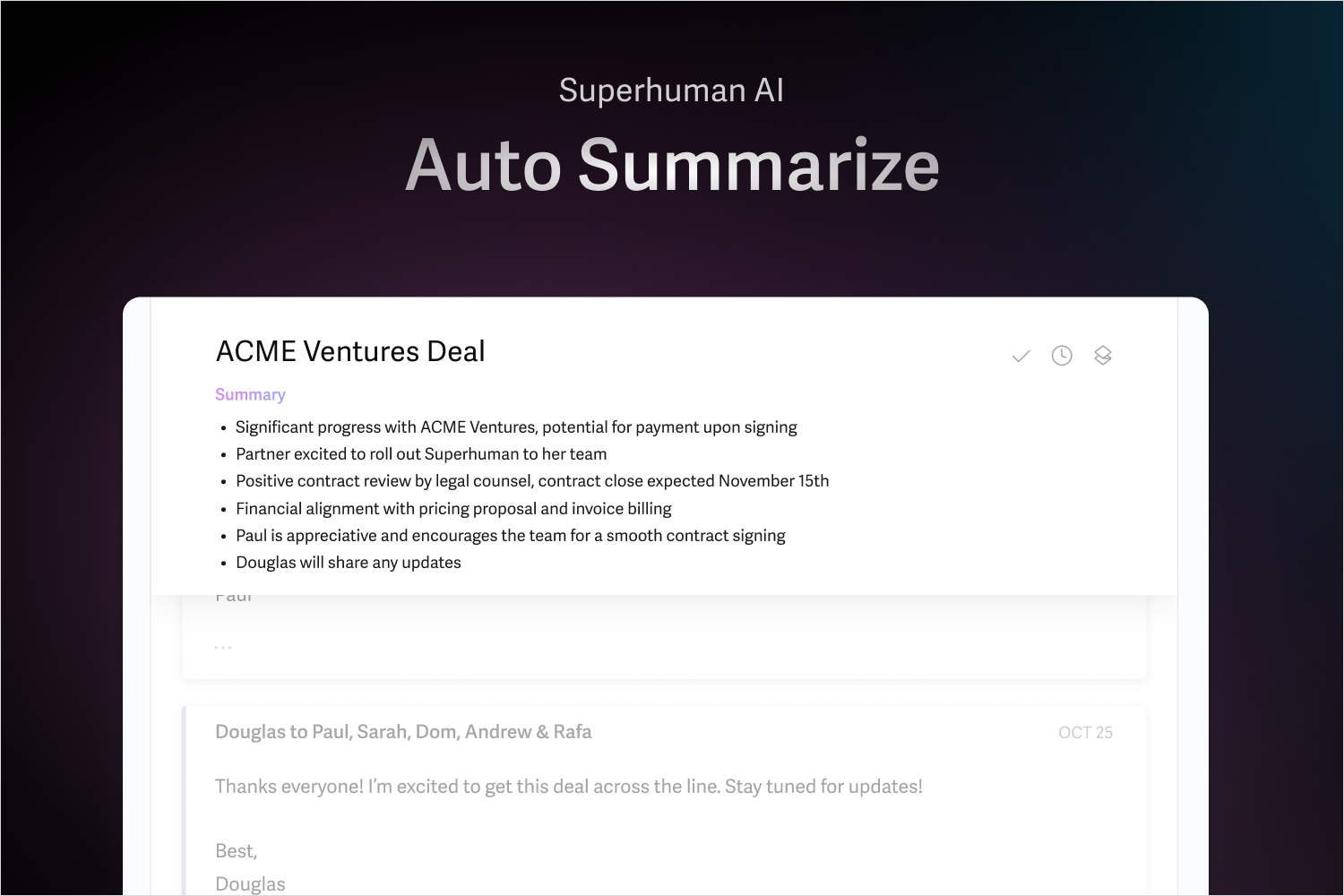Click the rightmost layers icon in the header
This screenshot has height=896, width=1344.
[x=1103, y=355]
